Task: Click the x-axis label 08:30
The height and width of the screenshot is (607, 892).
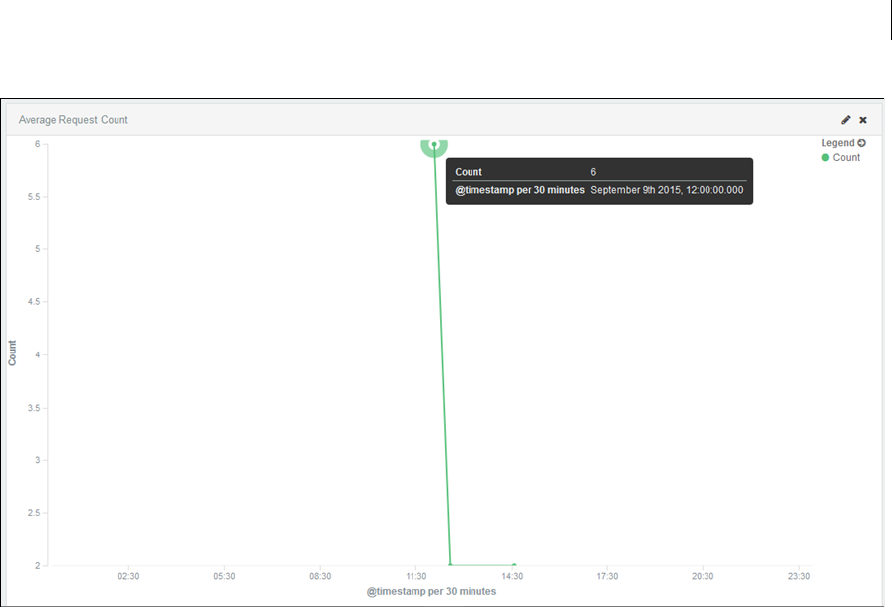Action: click(x=320, y=576)
